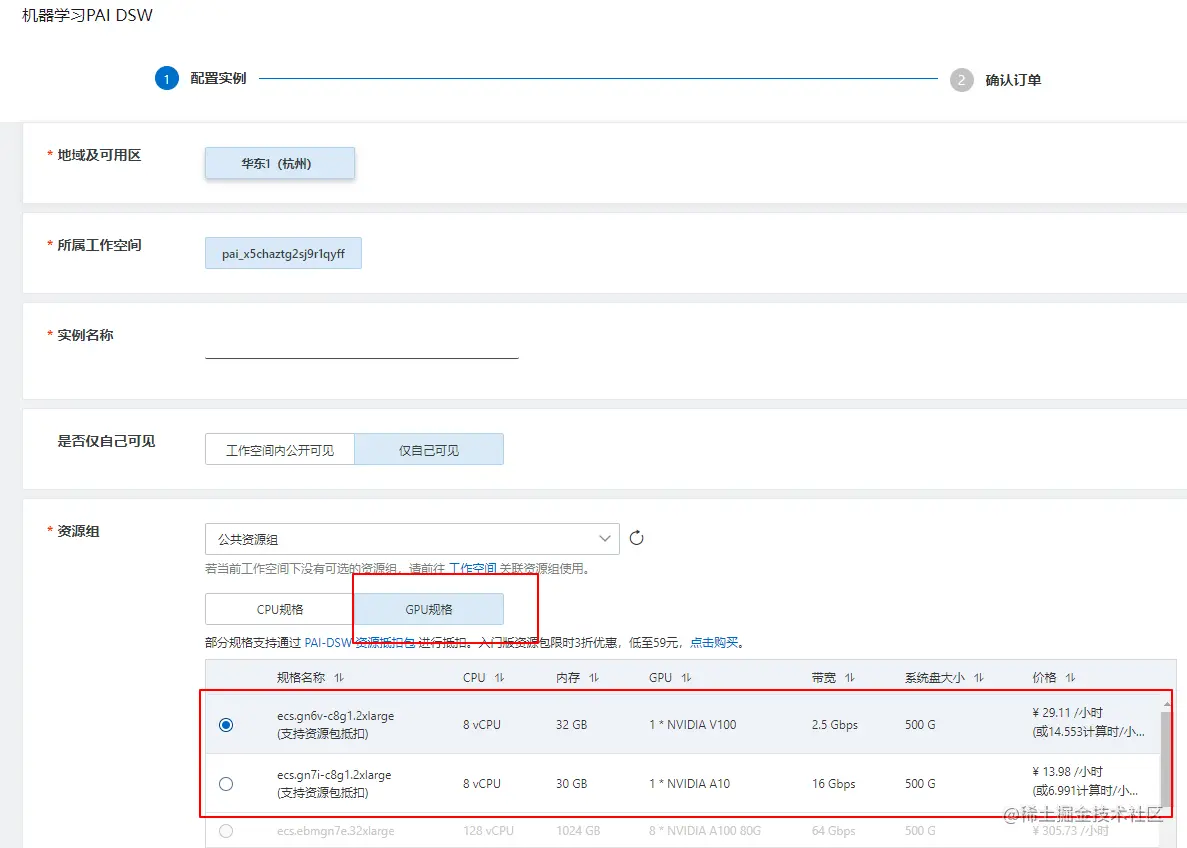This screenshot has width=1187, height=848.
Task: Click the refresh icon beside resource group dropdown
Action: [637, 538]
